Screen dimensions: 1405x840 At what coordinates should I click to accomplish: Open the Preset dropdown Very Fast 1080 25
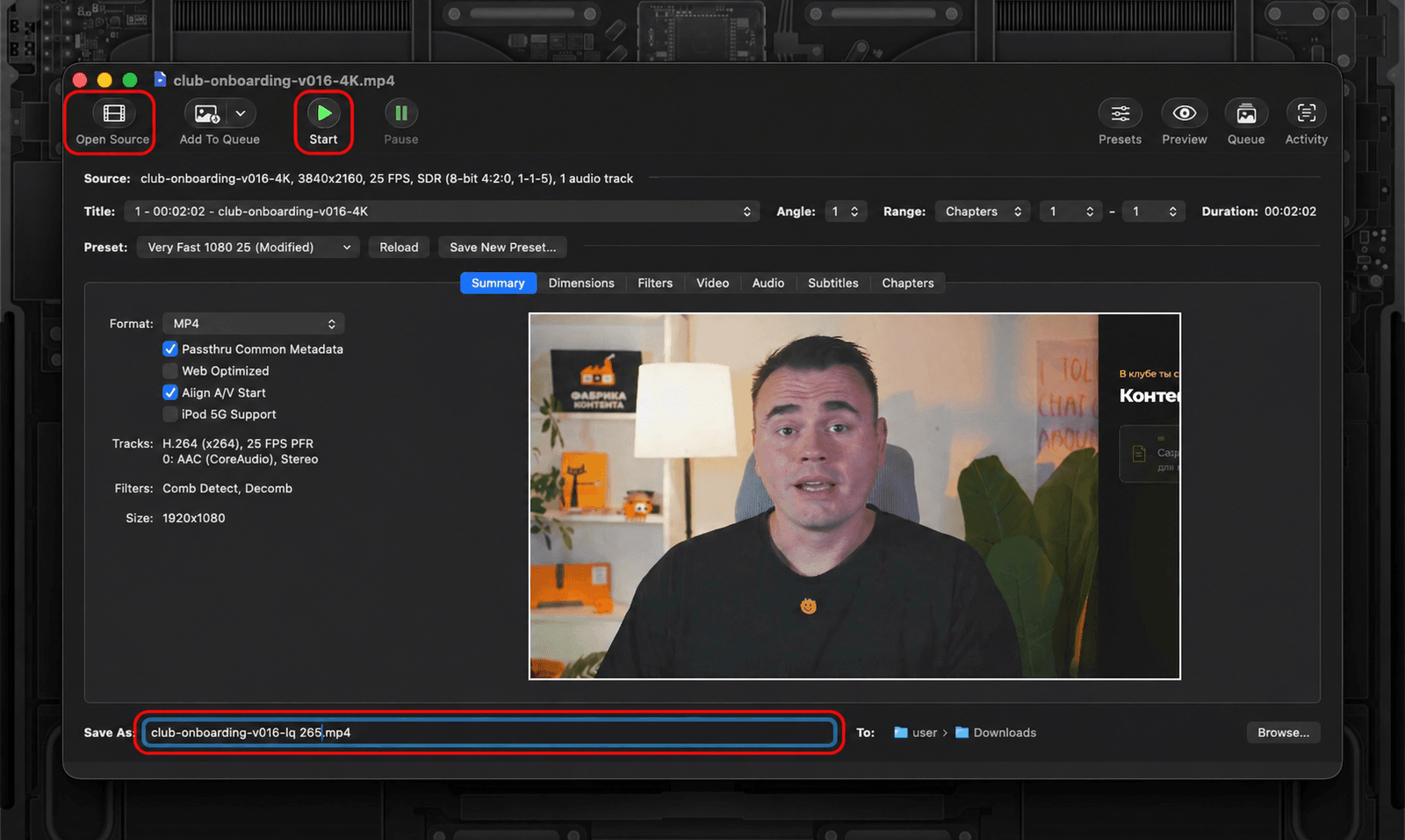pyautogui.click(x=249, y=248)
